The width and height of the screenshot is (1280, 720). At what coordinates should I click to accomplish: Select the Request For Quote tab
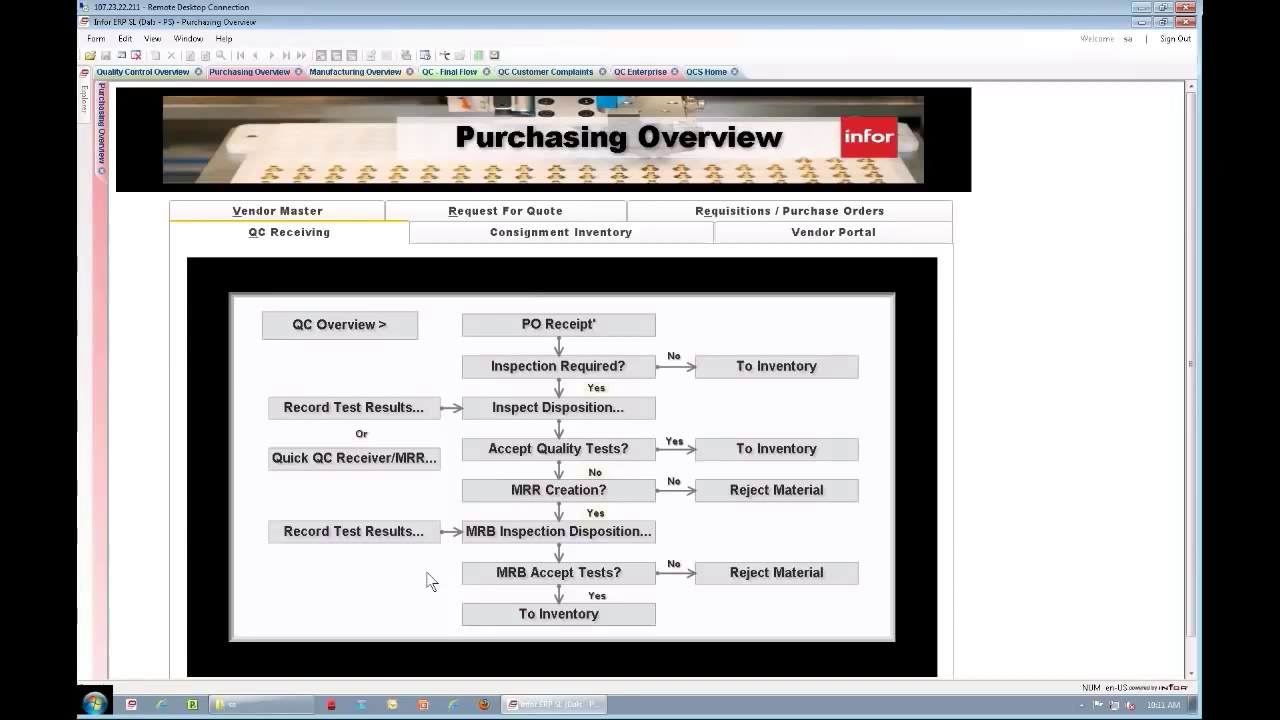(x=505, y=211)
